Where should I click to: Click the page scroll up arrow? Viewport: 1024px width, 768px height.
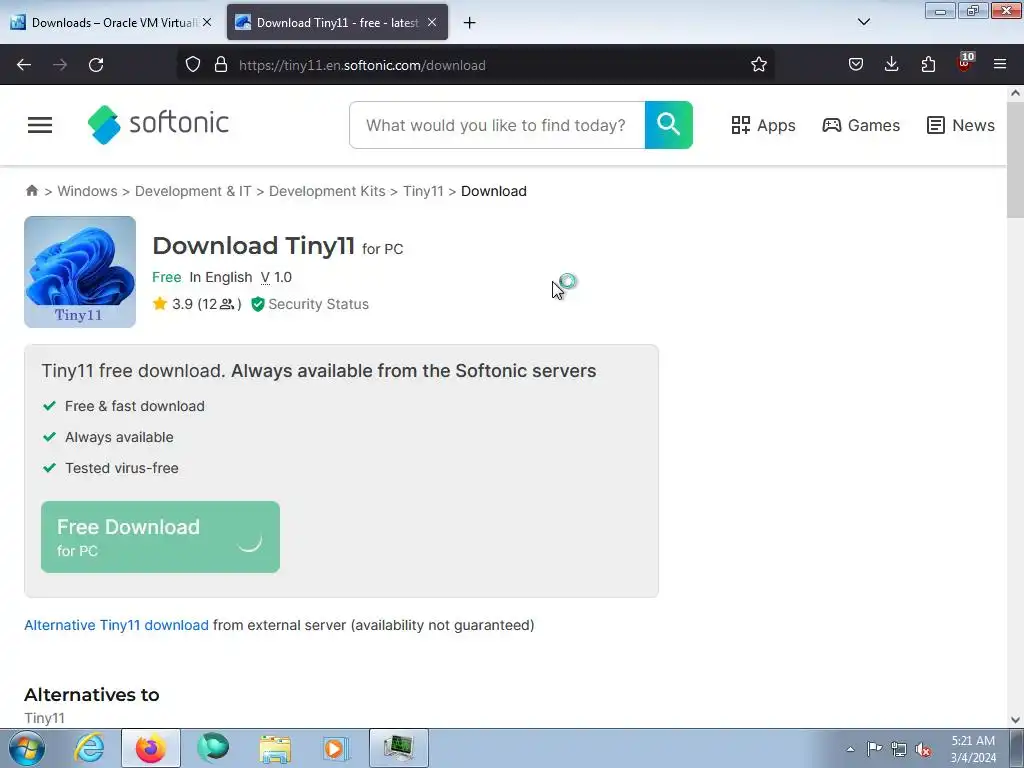tap(1015, 93)
